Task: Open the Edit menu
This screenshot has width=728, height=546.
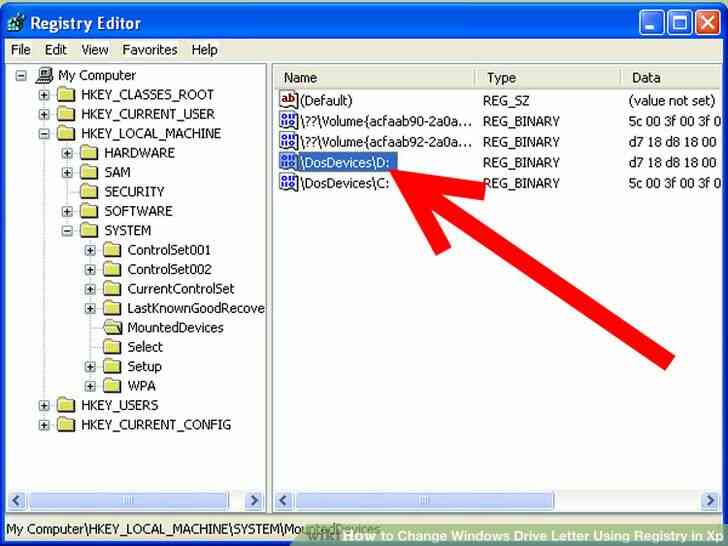Action: point(56,50)
